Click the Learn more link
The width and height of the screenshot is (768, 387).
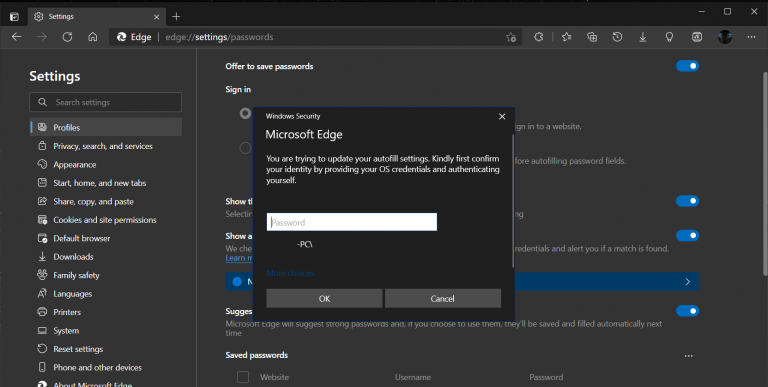pyautogui.click(x=239, y=258)
